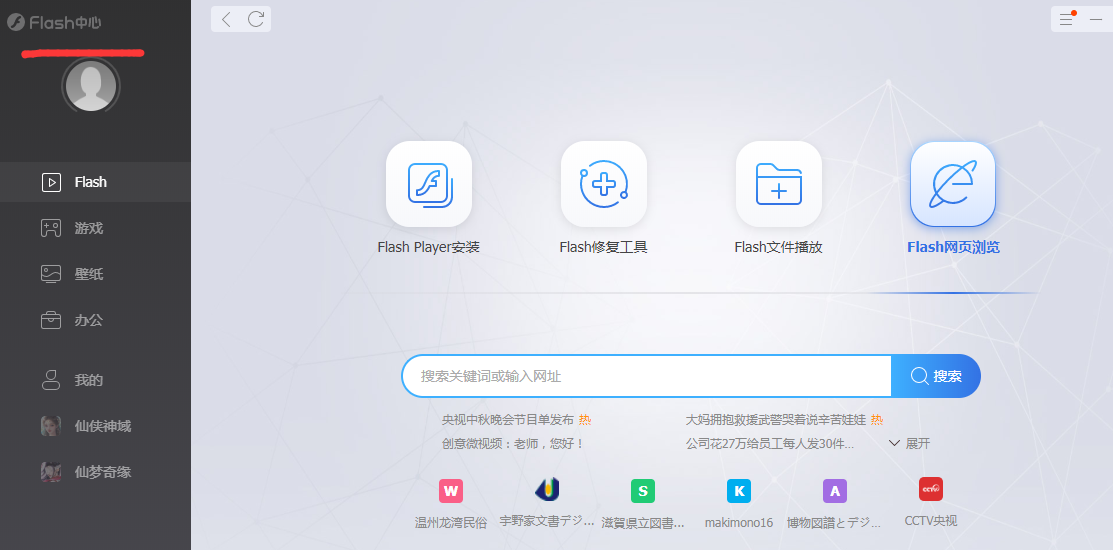Click the back arrow navigation icon
Image resolution: width=1113 pixels, height=550 pixels.
(226, 19)
